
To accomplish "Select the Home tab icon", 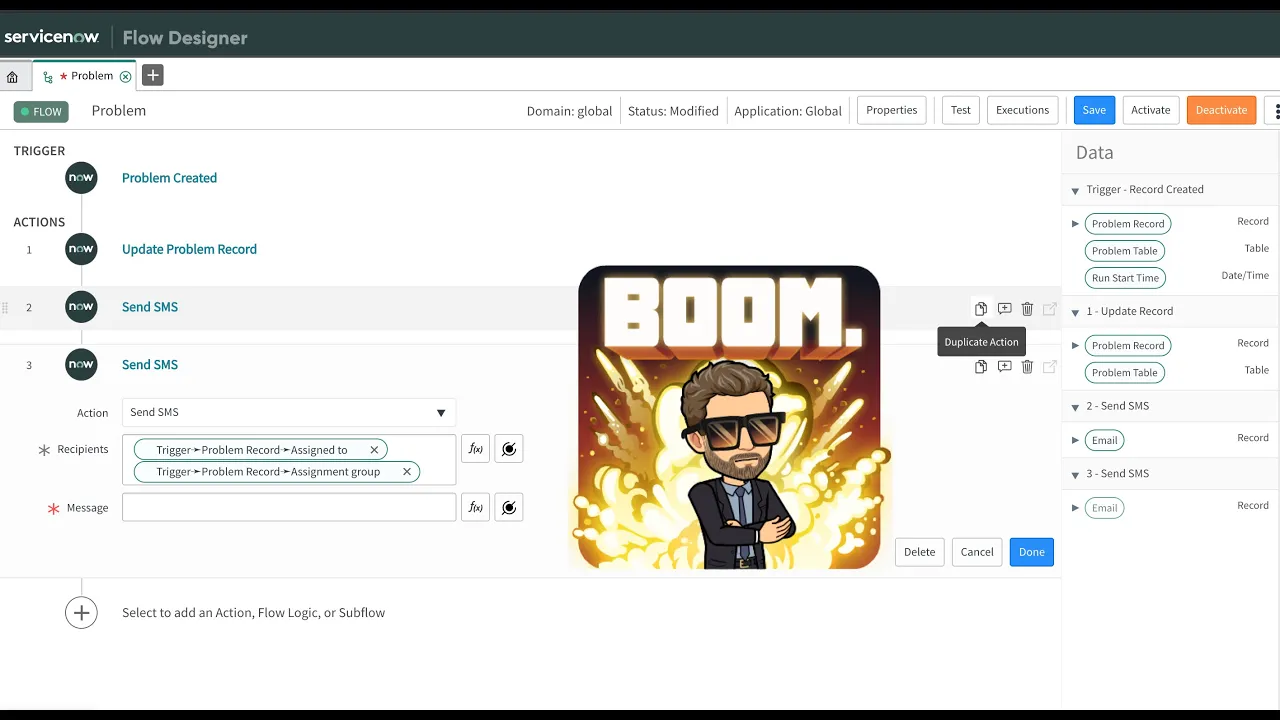I will click(14, 76).
